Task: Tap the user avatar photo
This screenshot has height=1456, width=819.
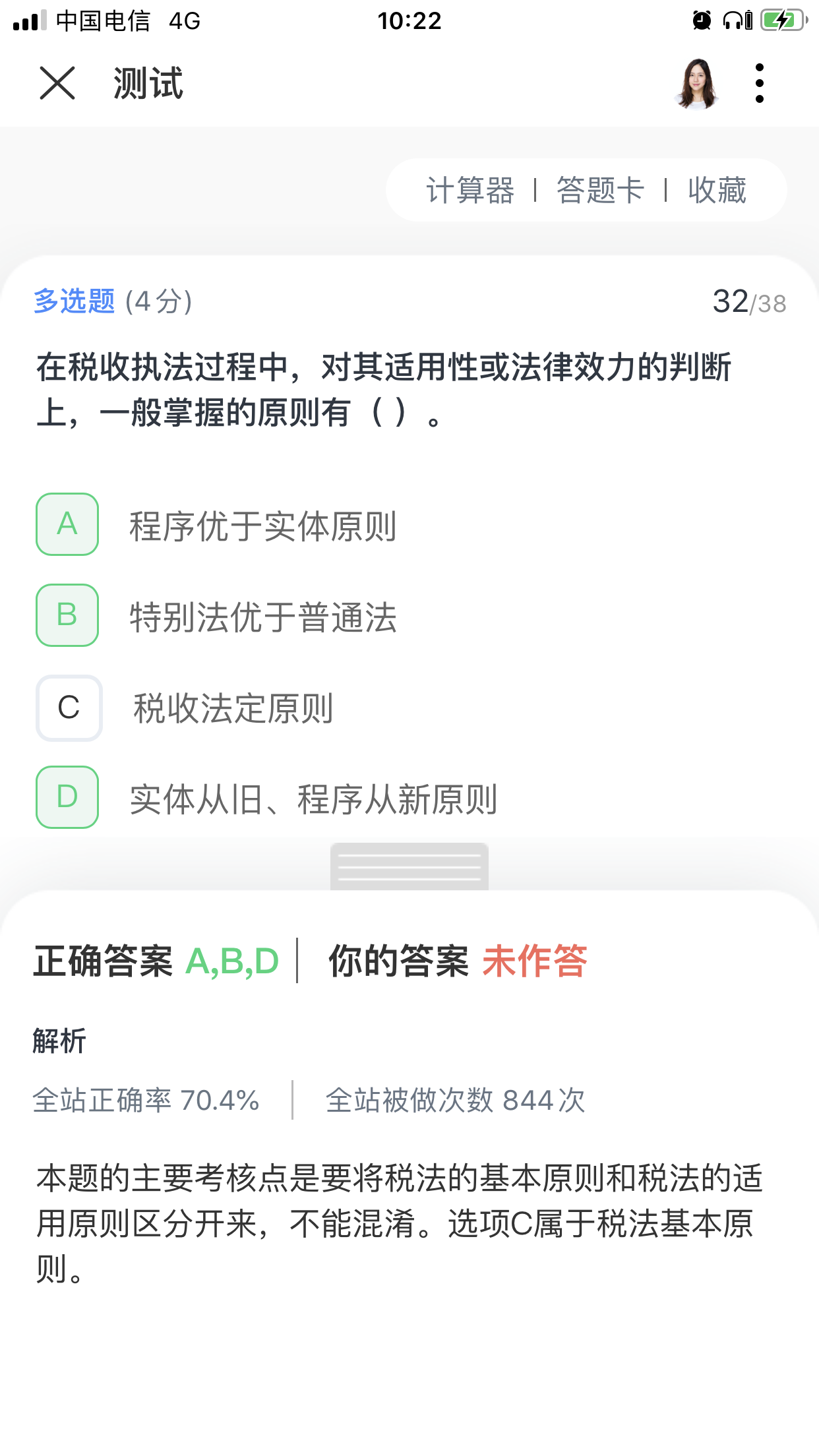Action: pos(696,83)
